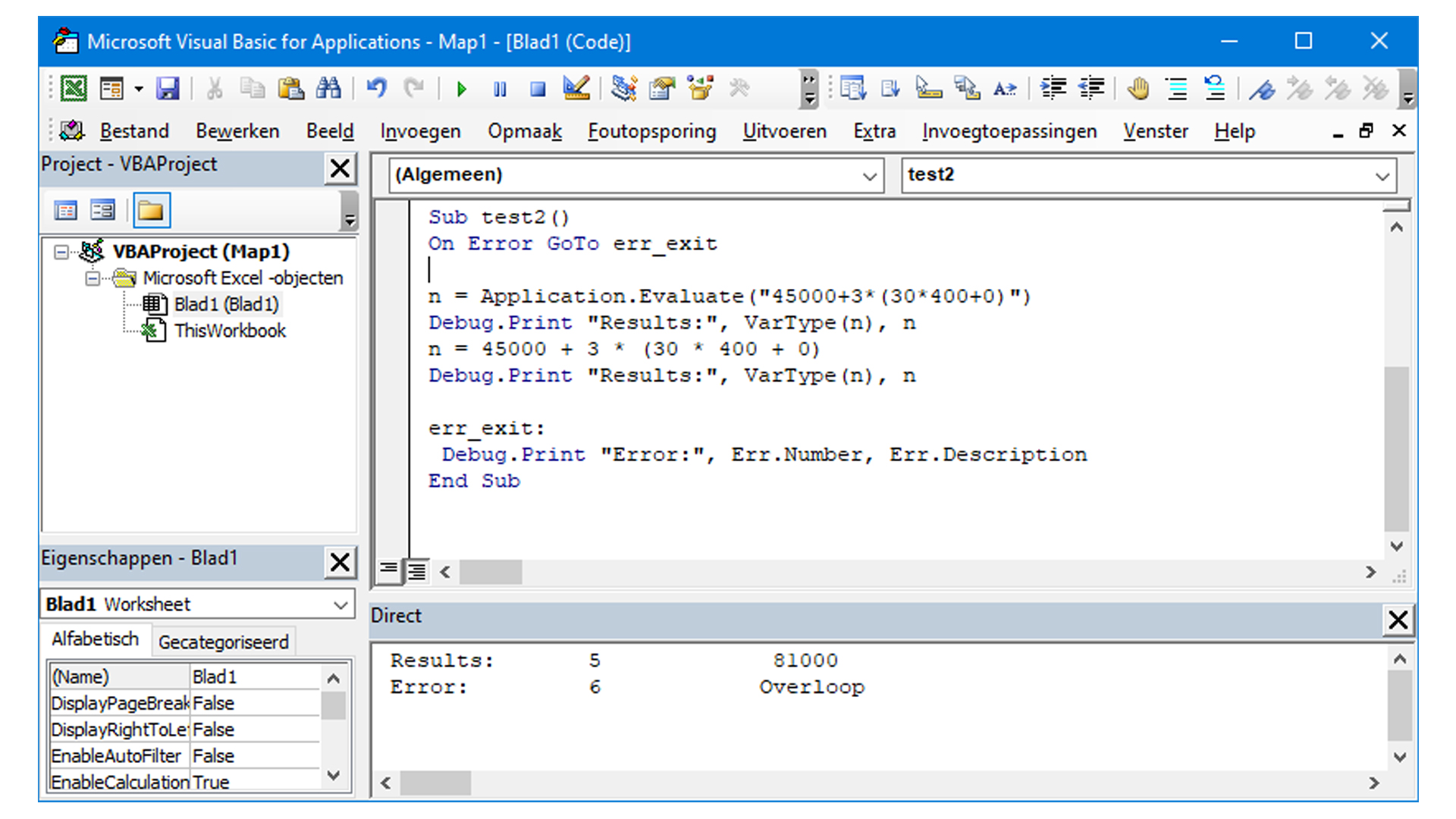Pause execution with the Break icon
Viewport: 1456px width, 819px height.
(500, 89)
